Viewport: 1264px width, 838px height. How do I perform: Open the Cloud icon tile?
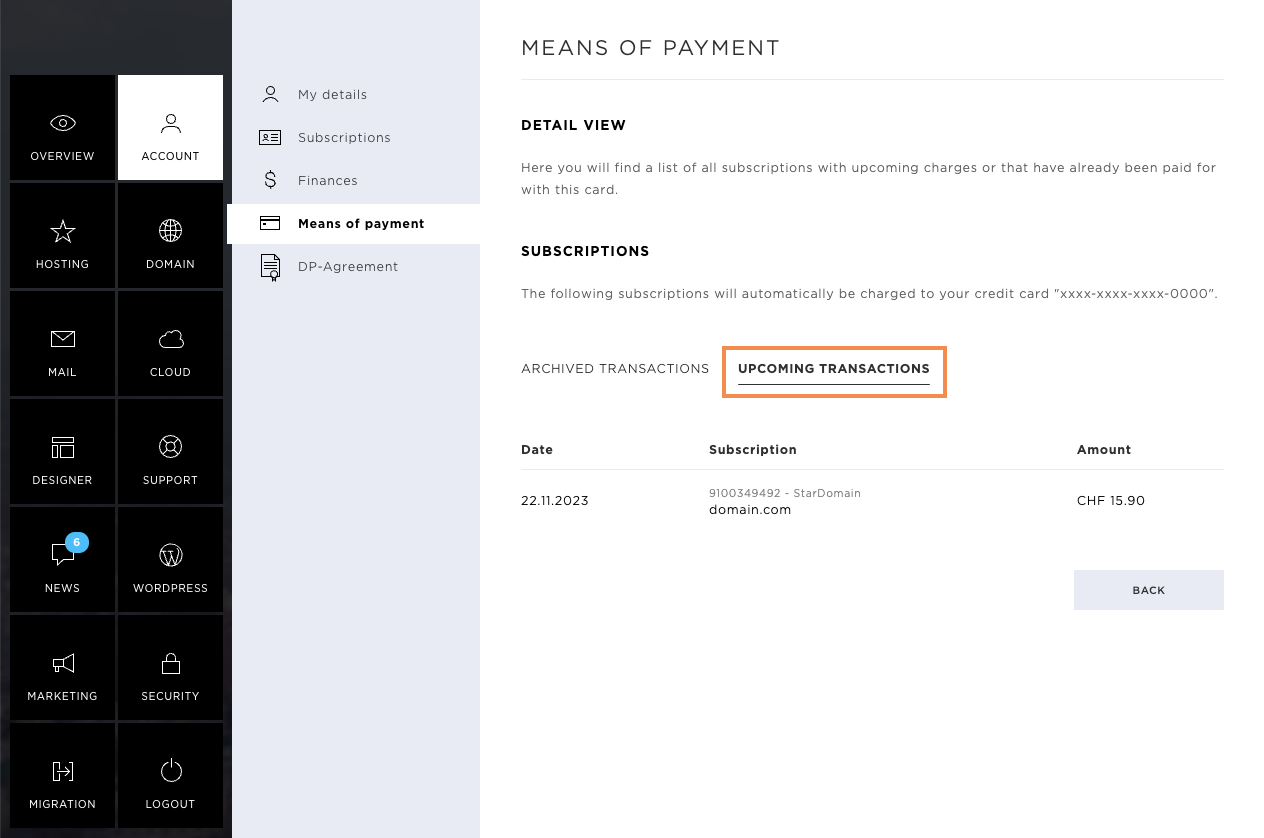pos(170,344)
